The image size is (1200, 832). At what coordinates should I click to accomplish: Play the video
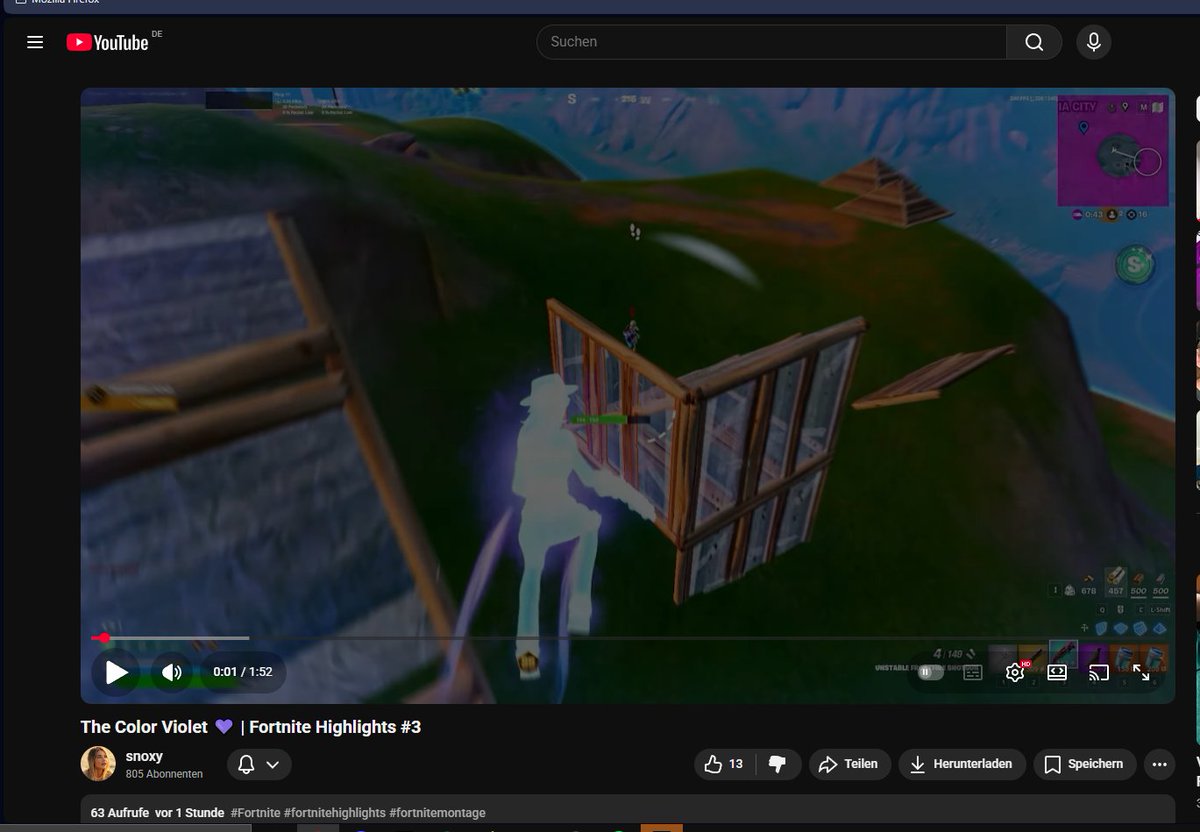click(117, 672)
